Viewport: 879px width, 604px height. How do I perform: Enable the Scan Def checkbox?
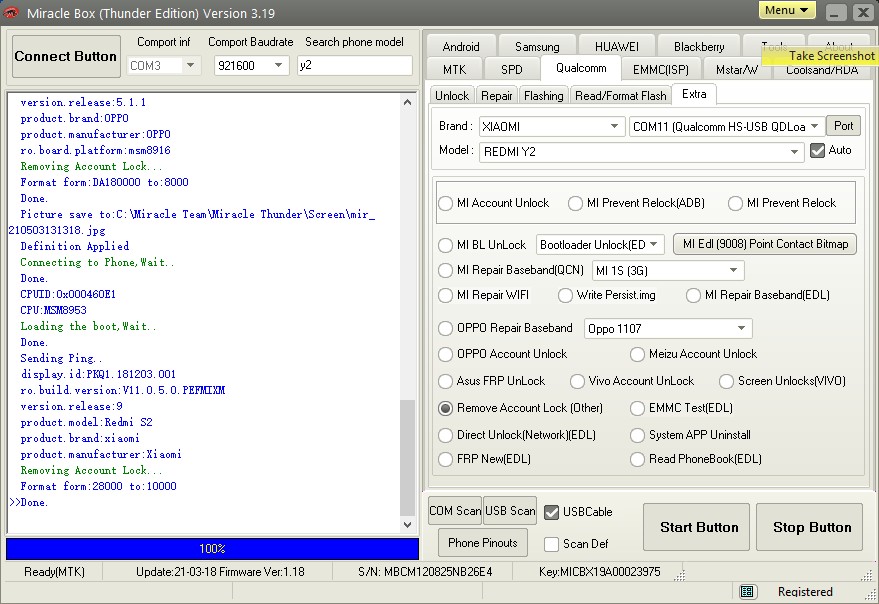click(x=552, y=544)
